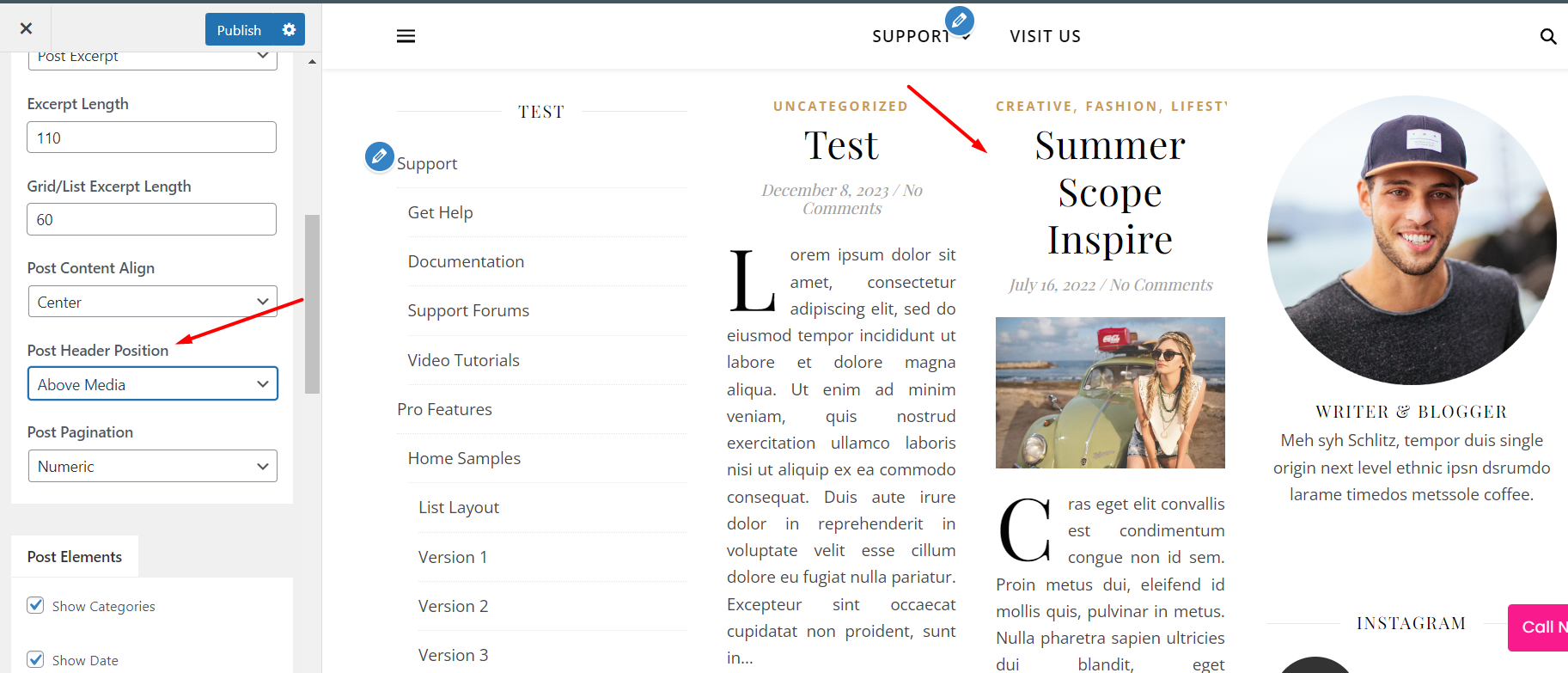Click the edit pencil beside Support widget

tap(379, 156)
